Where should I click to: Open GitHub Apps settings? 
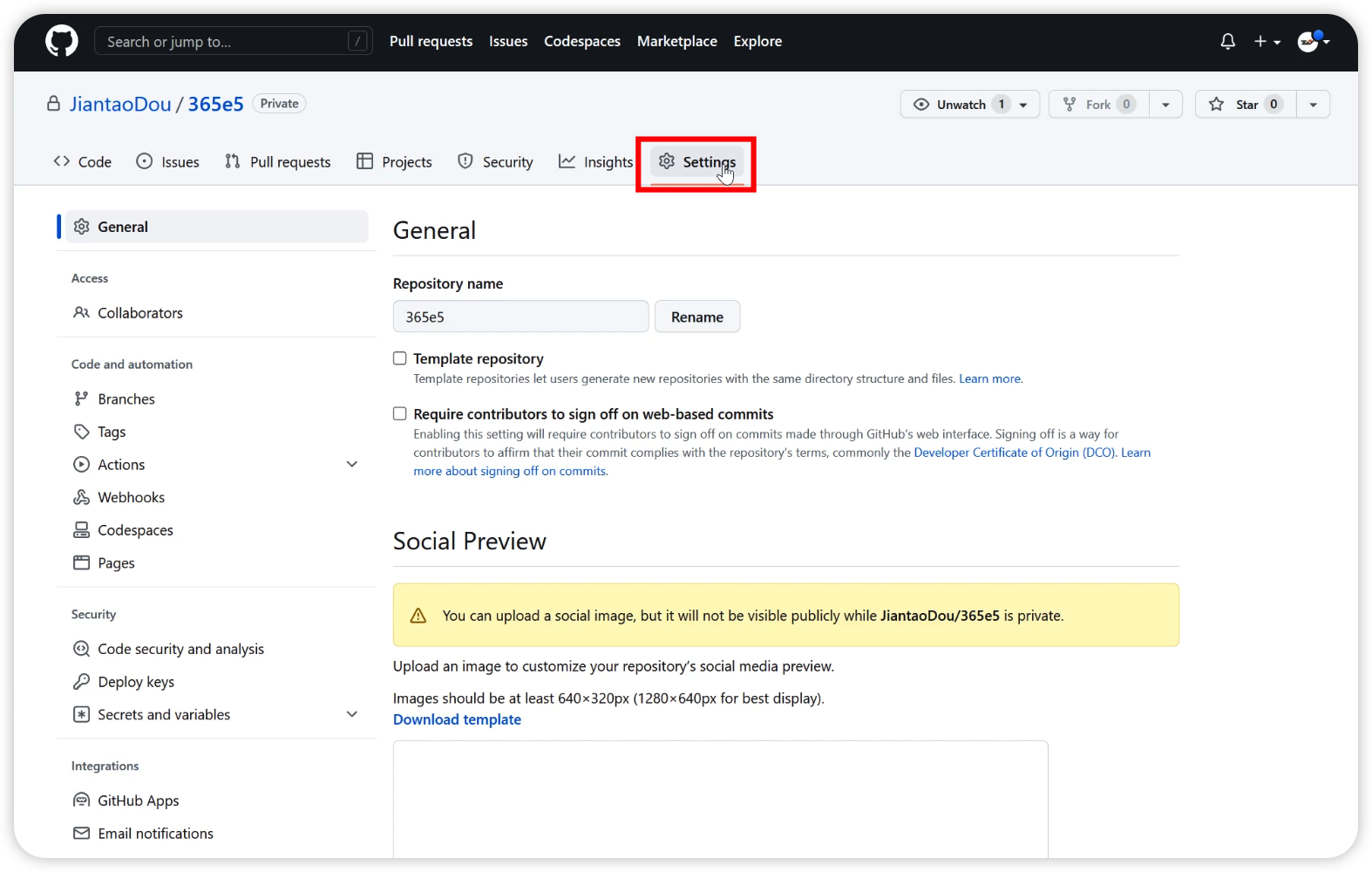coord(216,800)
